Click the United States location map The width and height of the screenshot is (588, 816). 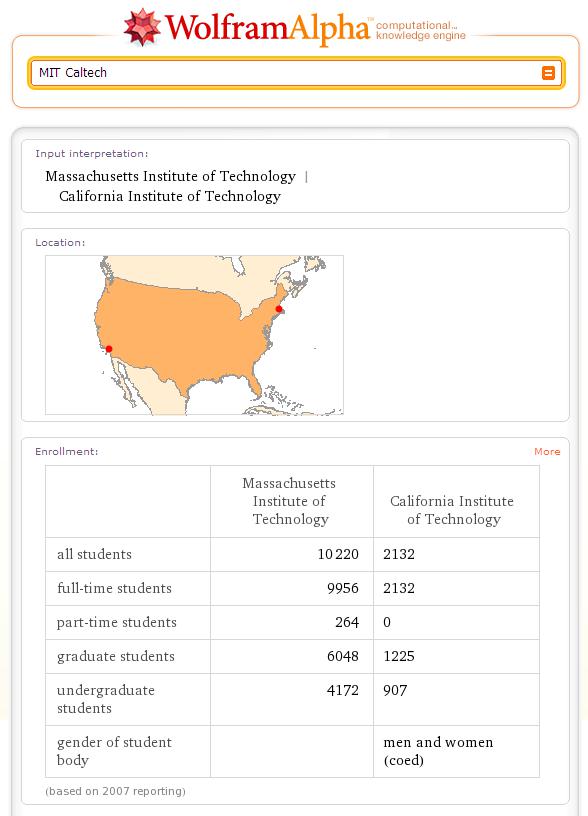click(x=194, y=335)
